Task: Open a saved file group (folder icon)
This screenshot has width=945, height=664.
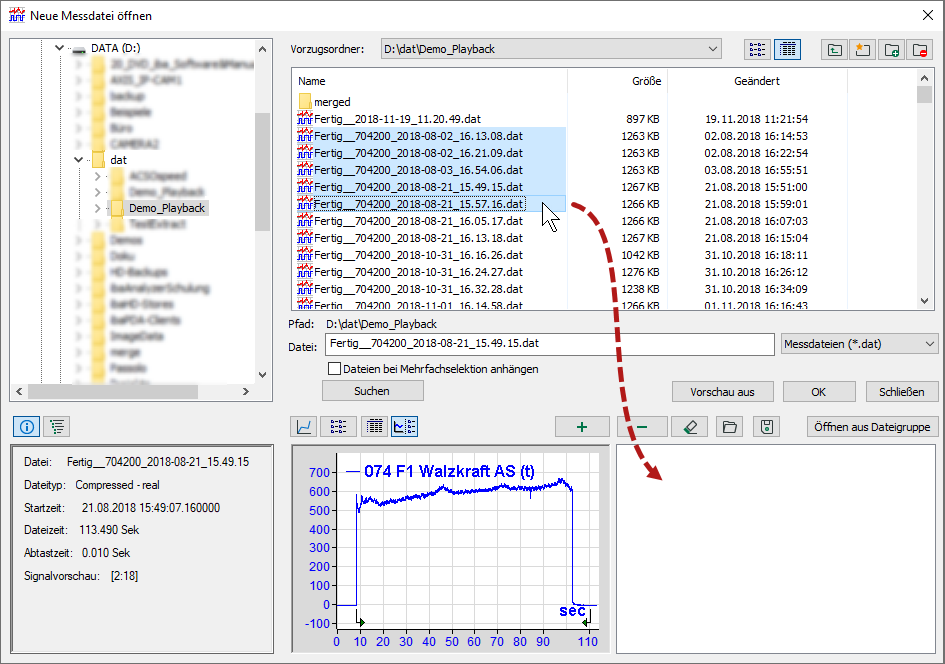Action: [729, 427]
